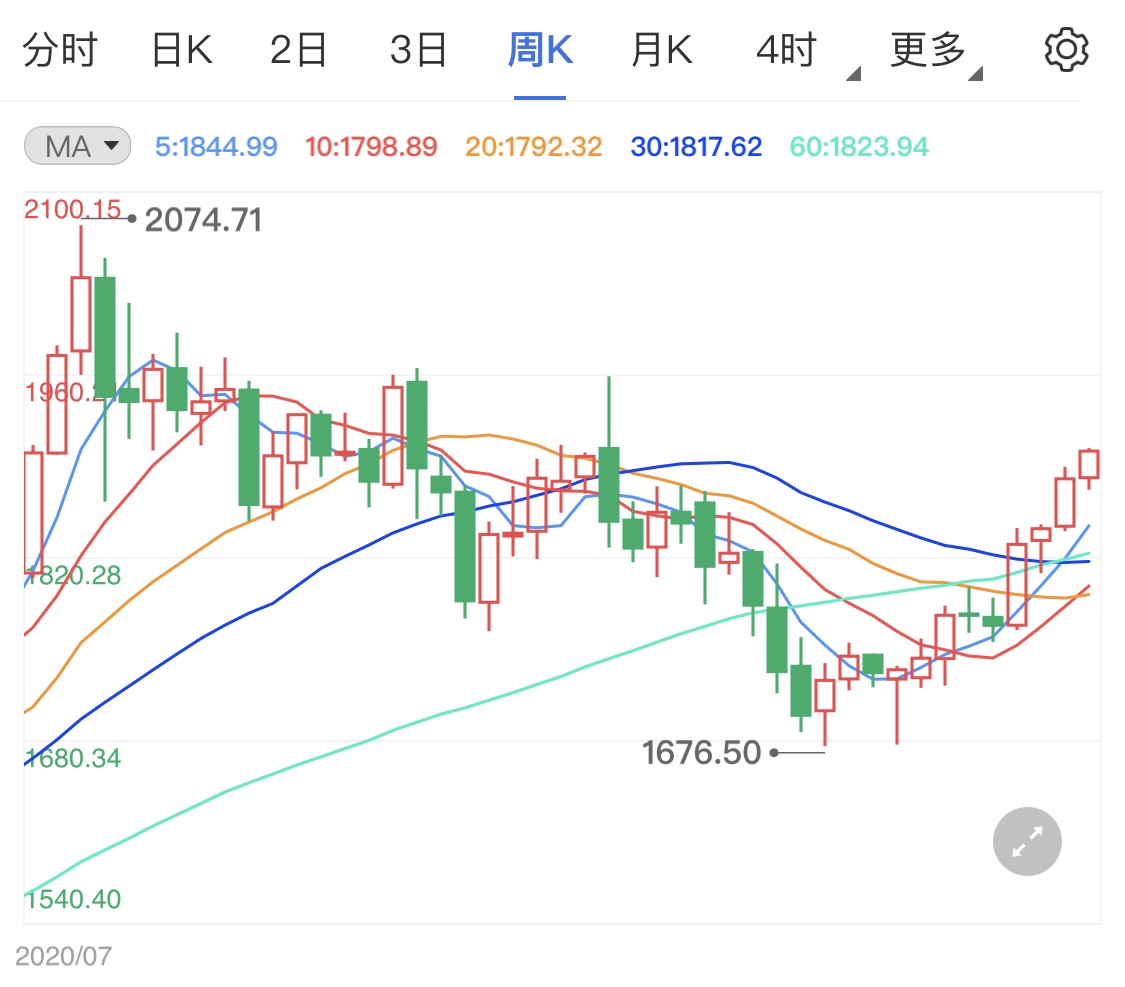The width and height of the screenshot is (1125, 987).
Task: Open the chart settings gear icon
Action: (1066, 50)
